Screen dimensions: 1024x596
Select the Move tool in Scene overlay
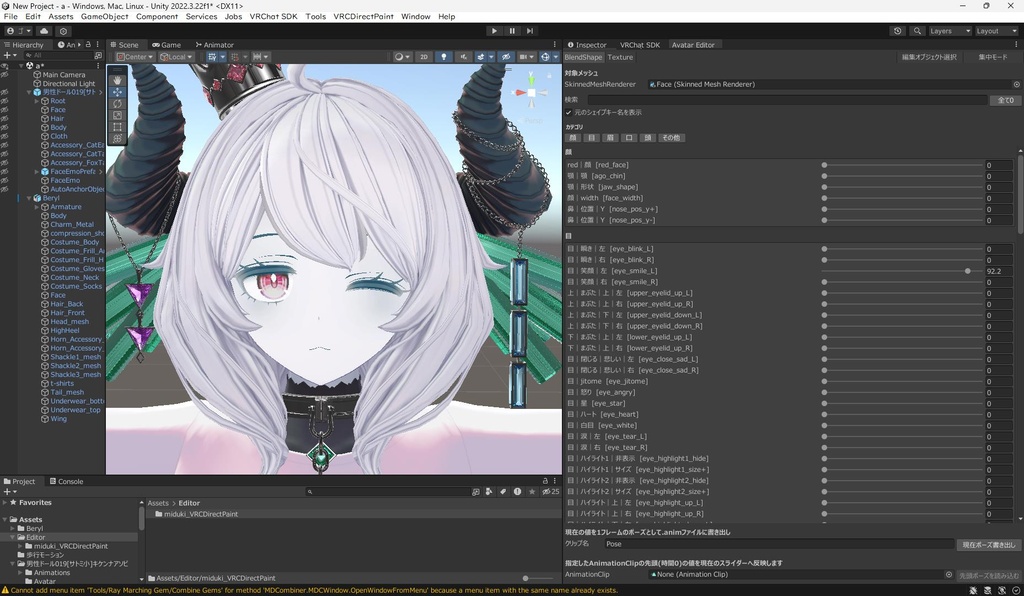[118, 92]
